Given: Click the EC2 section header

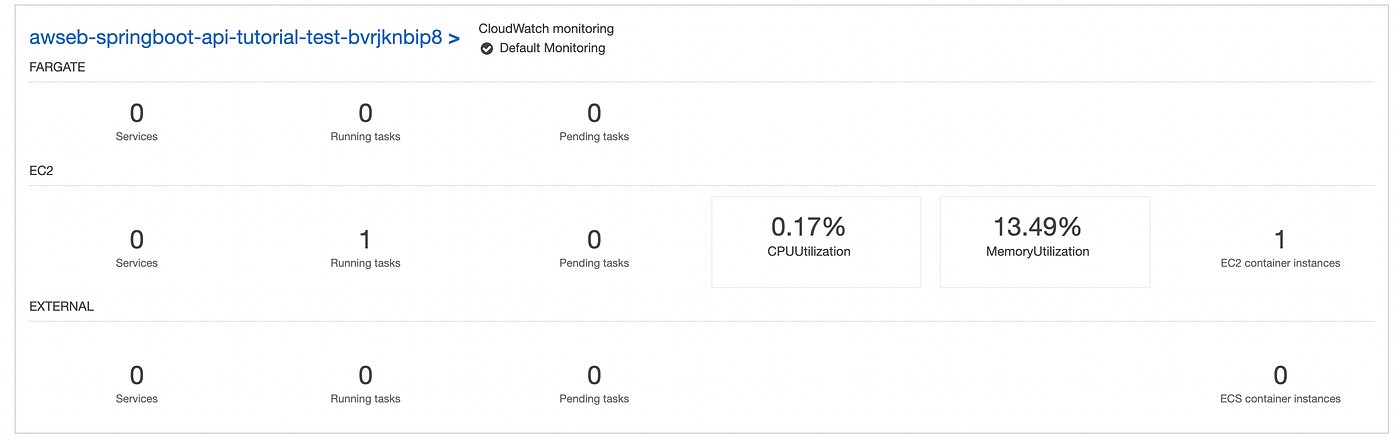Looking at the screenshot, I should (41, 171).
